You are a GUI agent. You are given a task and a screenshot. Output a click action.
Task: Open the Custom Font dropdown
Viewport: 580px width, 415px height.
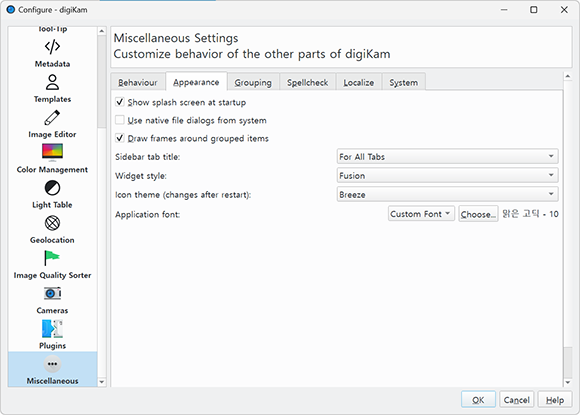coord(421,214)
